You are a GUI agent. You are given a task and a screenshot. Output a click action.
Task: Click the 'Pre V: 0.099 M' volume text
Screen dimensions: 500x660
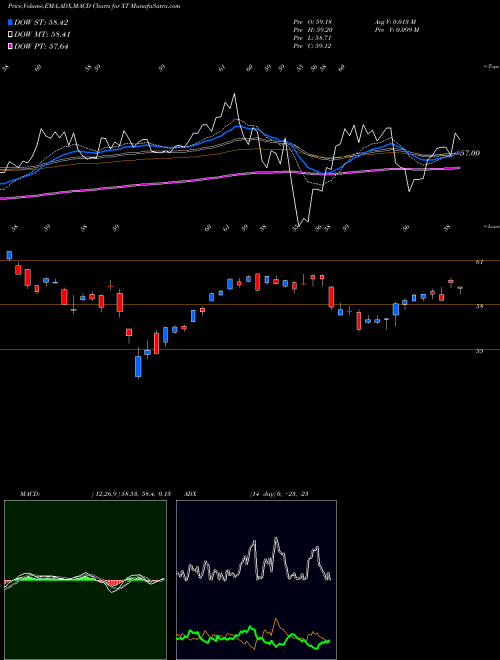pyautogui.click(x=396, y=30)
